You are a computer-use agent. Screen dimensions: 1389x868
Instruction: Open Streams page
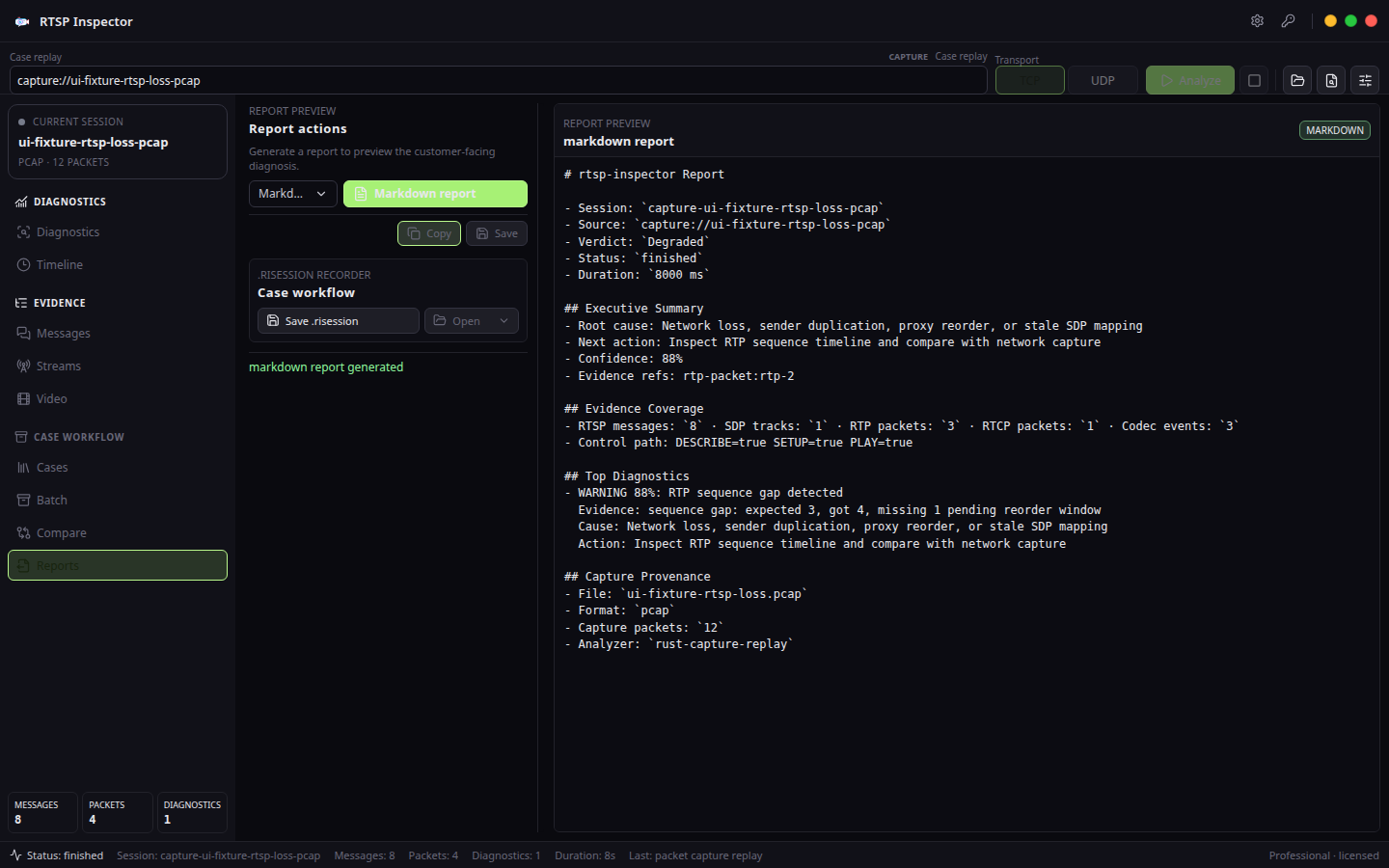point(118,366)
